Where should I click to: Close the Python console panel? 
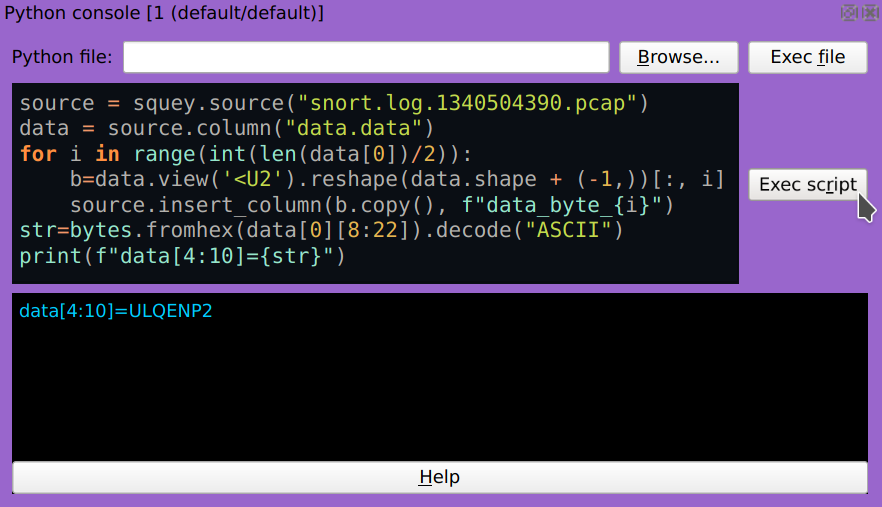(x=868, y=13)
